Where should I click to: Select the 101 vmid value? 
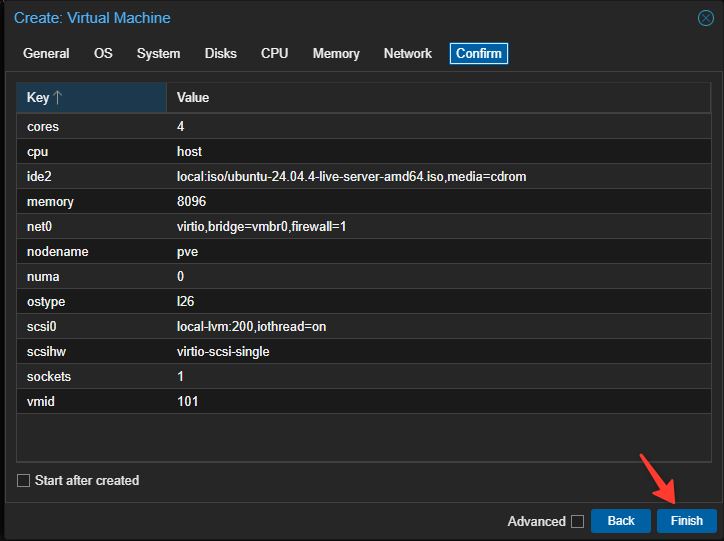coord(187,401)
